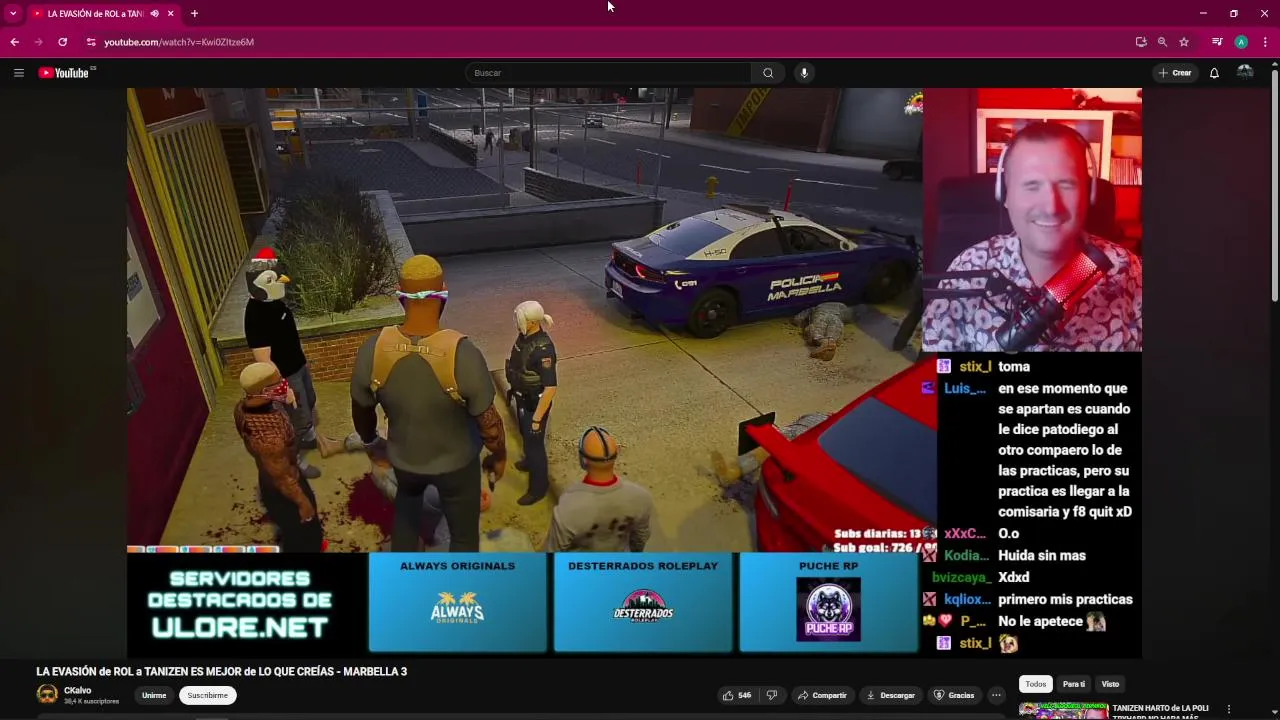1280x720 pixels.
Task: Select the Todos filter chip
Action: pyautogui.click(x=1035, y=684)
